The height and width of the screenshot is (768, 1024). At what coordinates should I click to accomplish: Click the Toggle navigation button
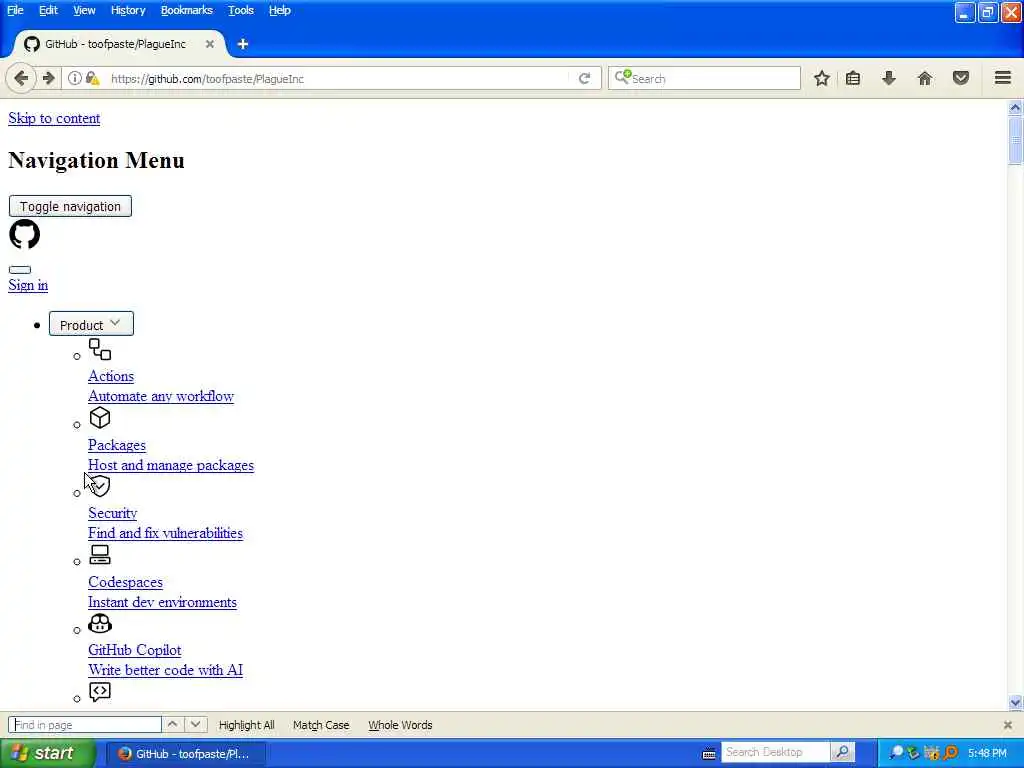[x=70, y=206]
